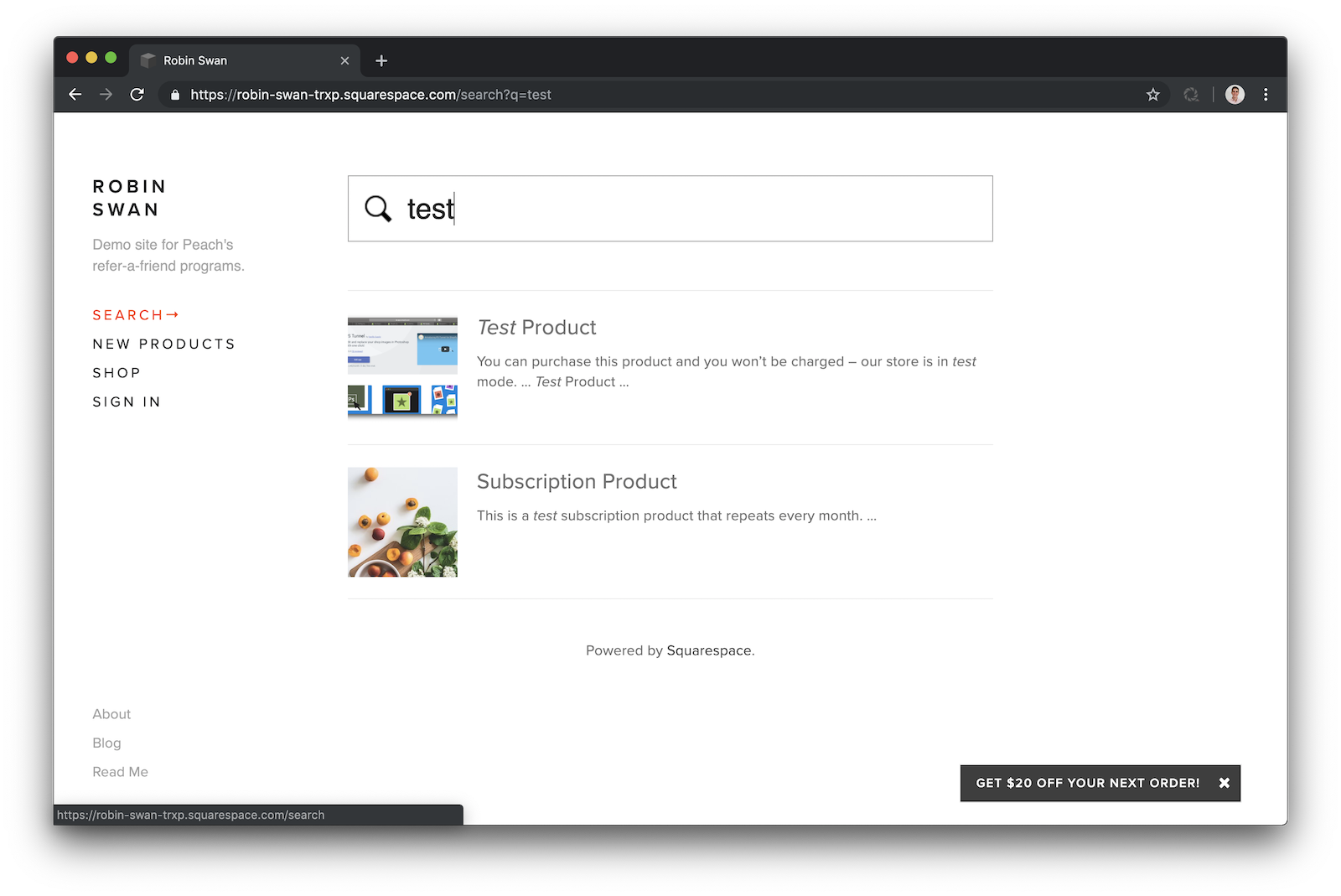
Task: Reload the current page
Action: 137,95
